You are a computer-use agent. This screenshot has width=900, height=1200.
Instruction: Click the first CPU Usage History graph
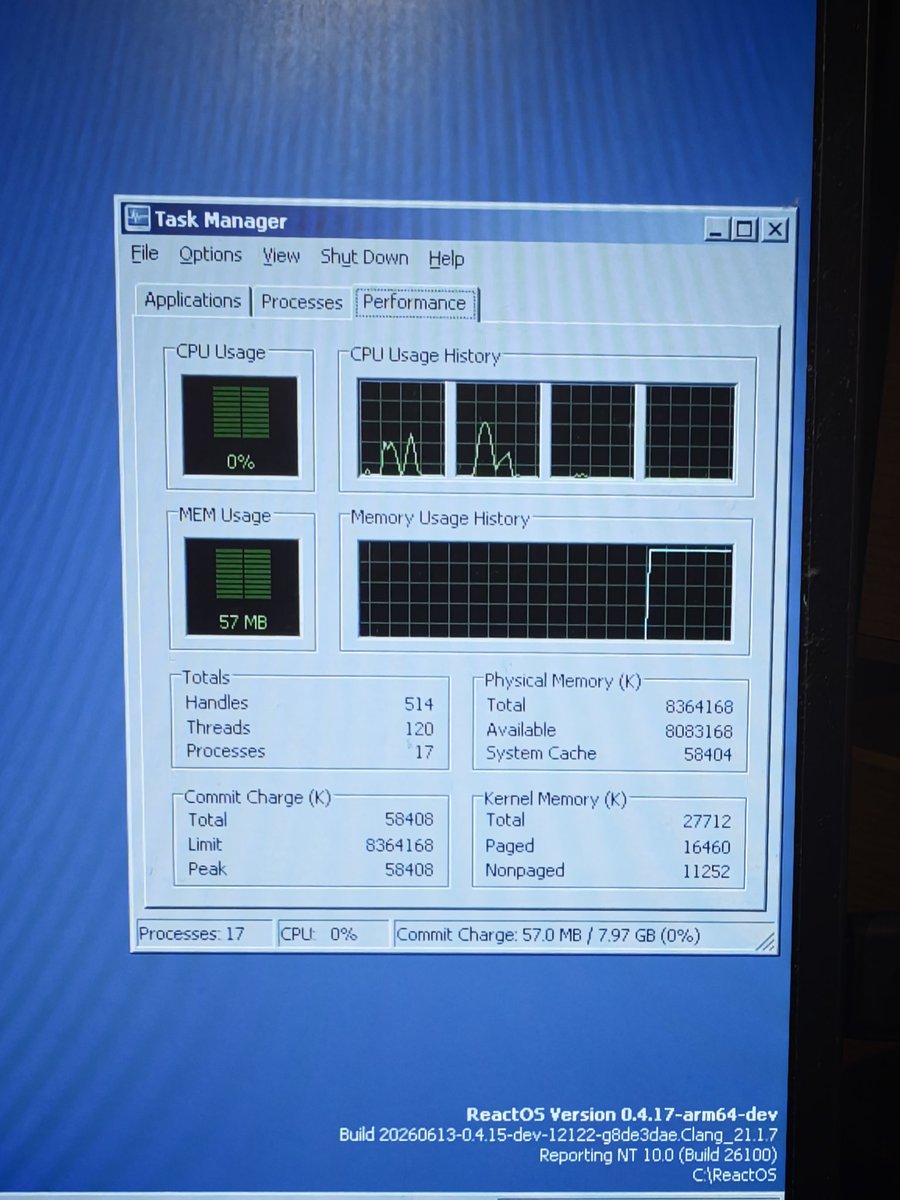click(402, 428)
